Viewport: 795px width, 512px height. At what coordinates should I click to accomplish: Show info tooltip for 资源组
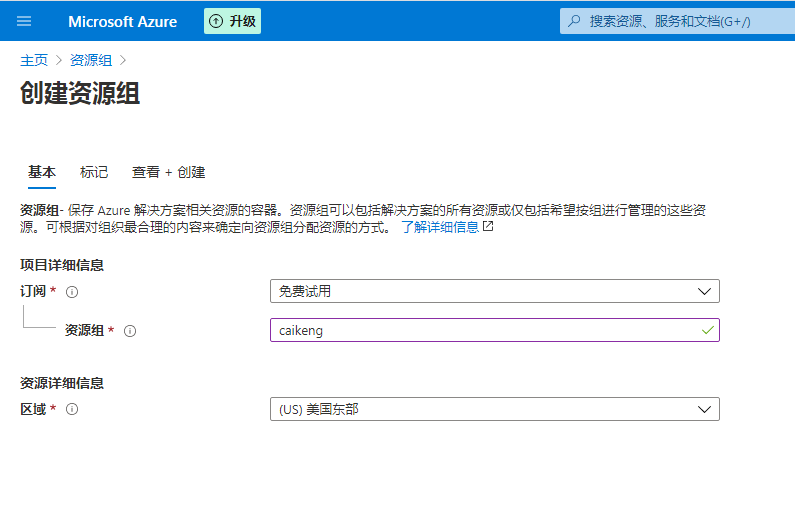[130, 331]
